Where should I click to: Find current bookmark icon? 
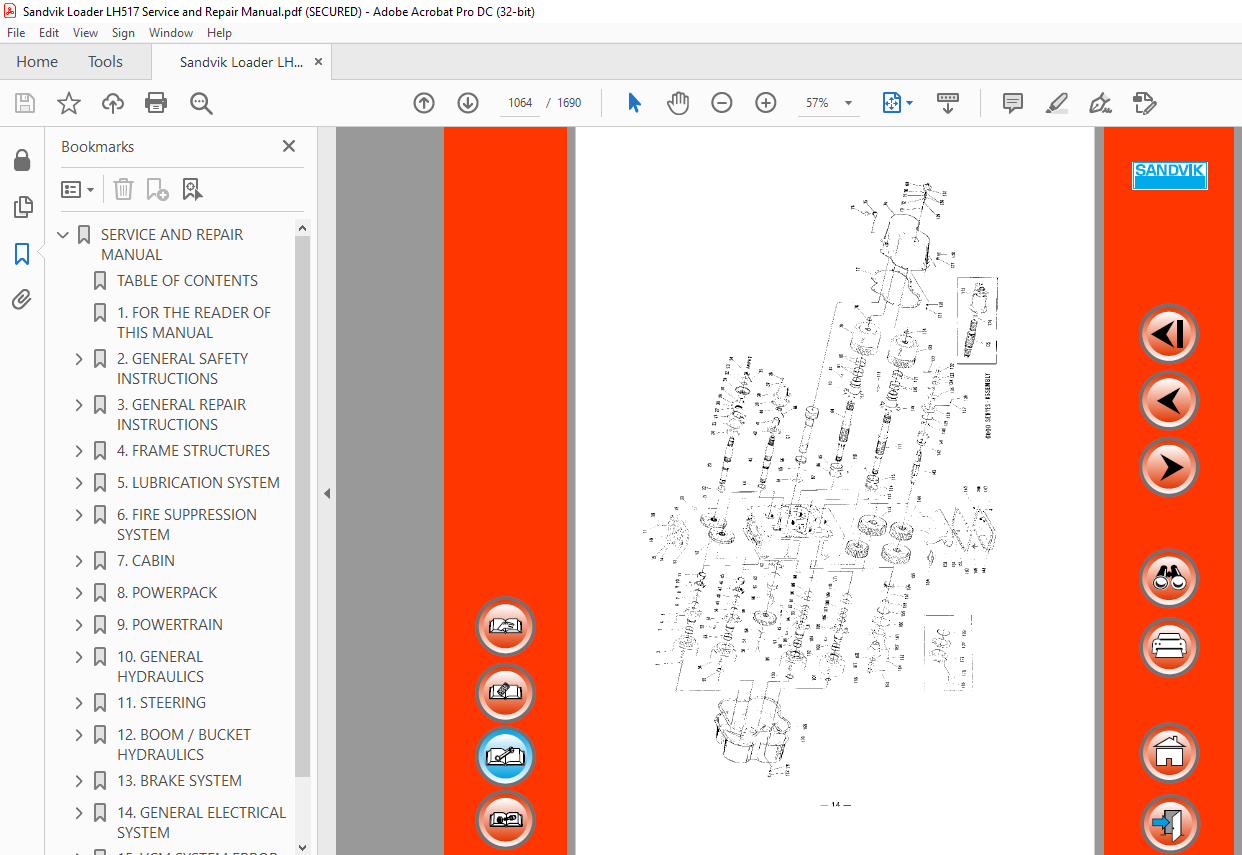click(192, 189)
